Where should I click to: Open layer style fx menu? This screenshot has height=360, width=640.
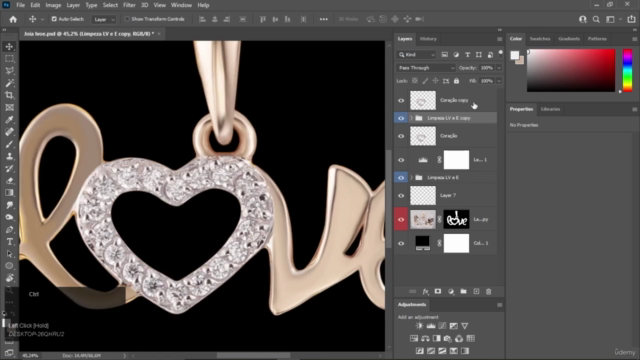click(425, 291)
